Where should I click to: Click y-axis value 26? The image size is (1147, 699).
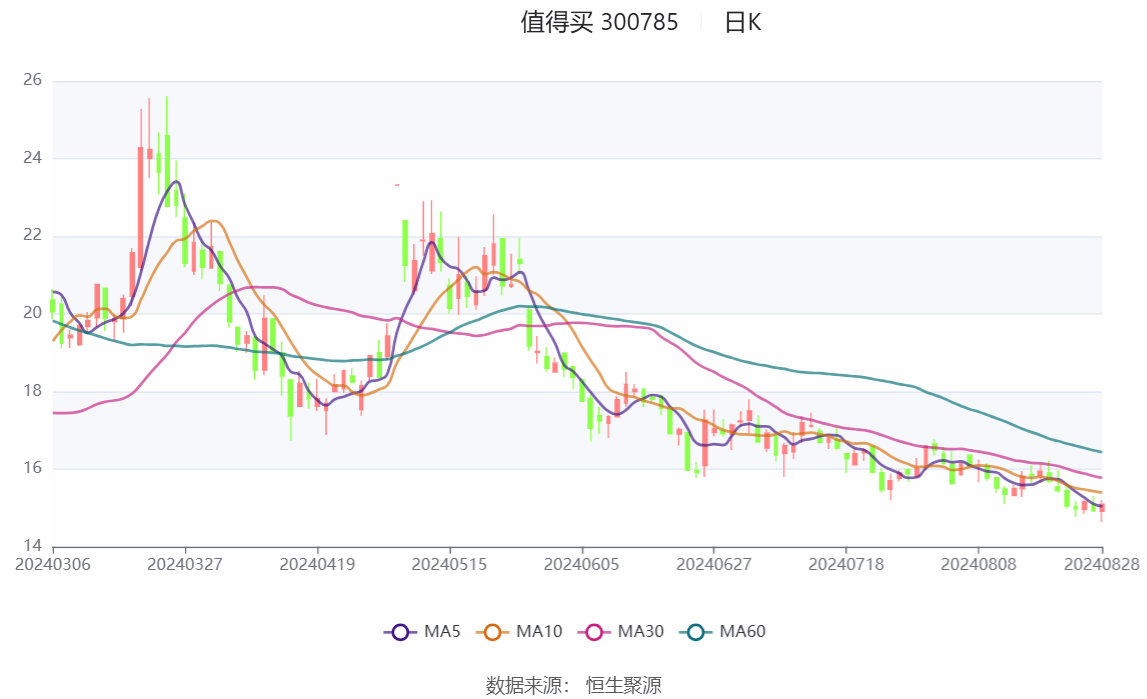click(x=32, y=80)
